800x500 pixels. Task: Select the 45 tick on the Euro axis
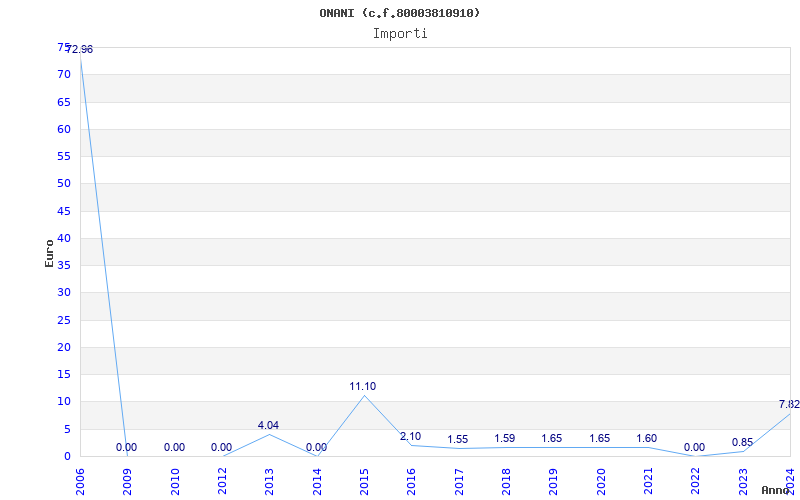point(64,211)
